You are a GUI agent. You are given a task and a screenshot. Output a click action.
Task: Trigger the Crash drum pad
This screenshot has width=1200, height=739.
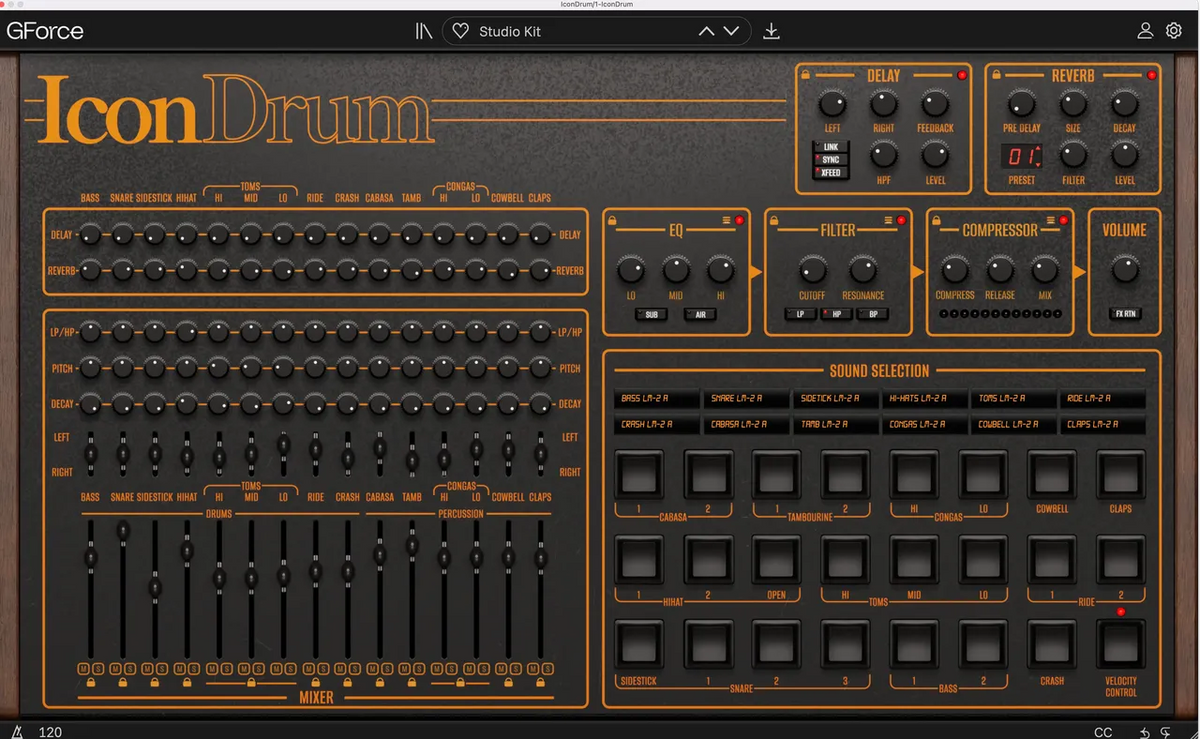[x=1051, y=645]
